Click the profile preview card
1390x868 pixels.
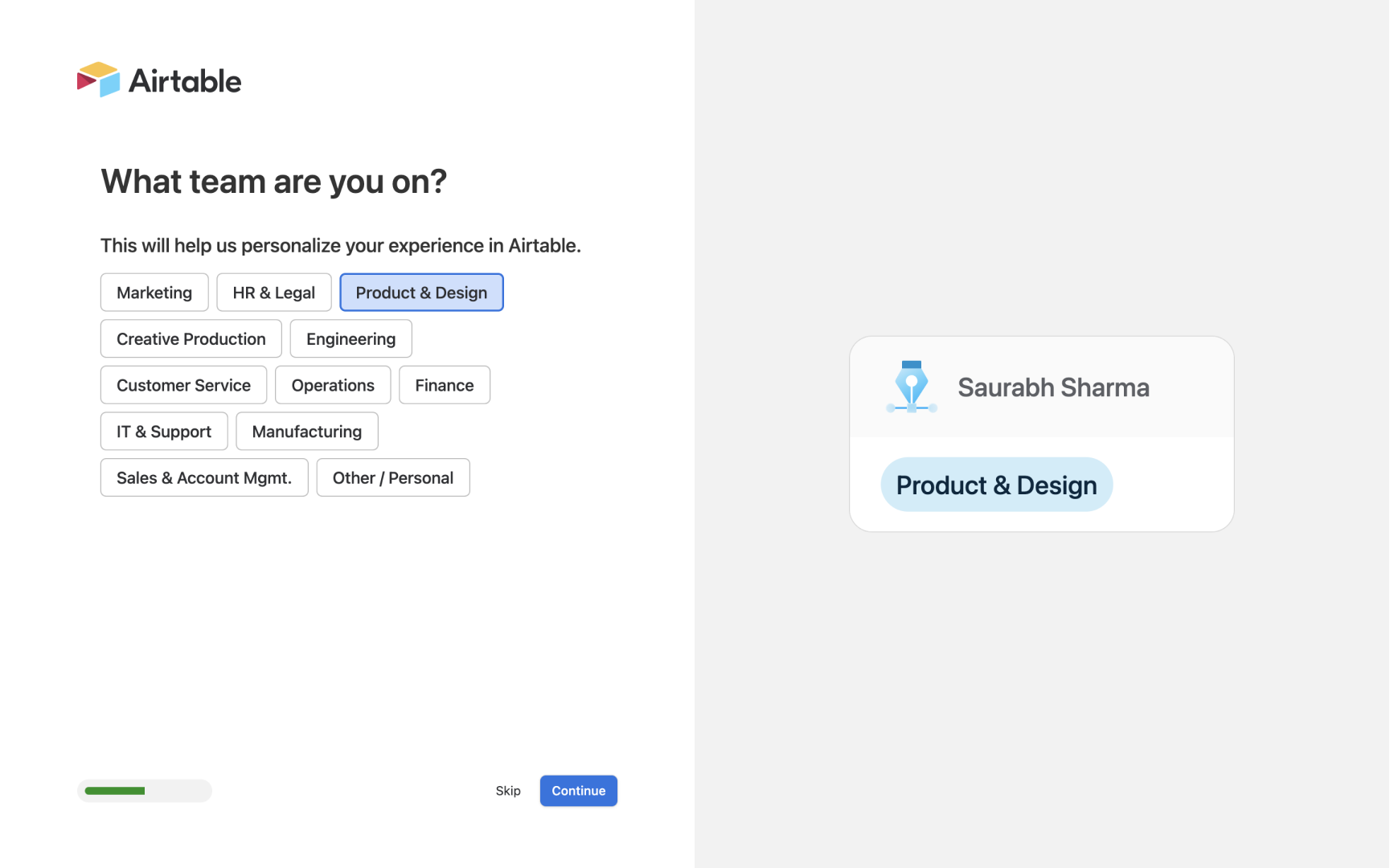click(1042, 434)
